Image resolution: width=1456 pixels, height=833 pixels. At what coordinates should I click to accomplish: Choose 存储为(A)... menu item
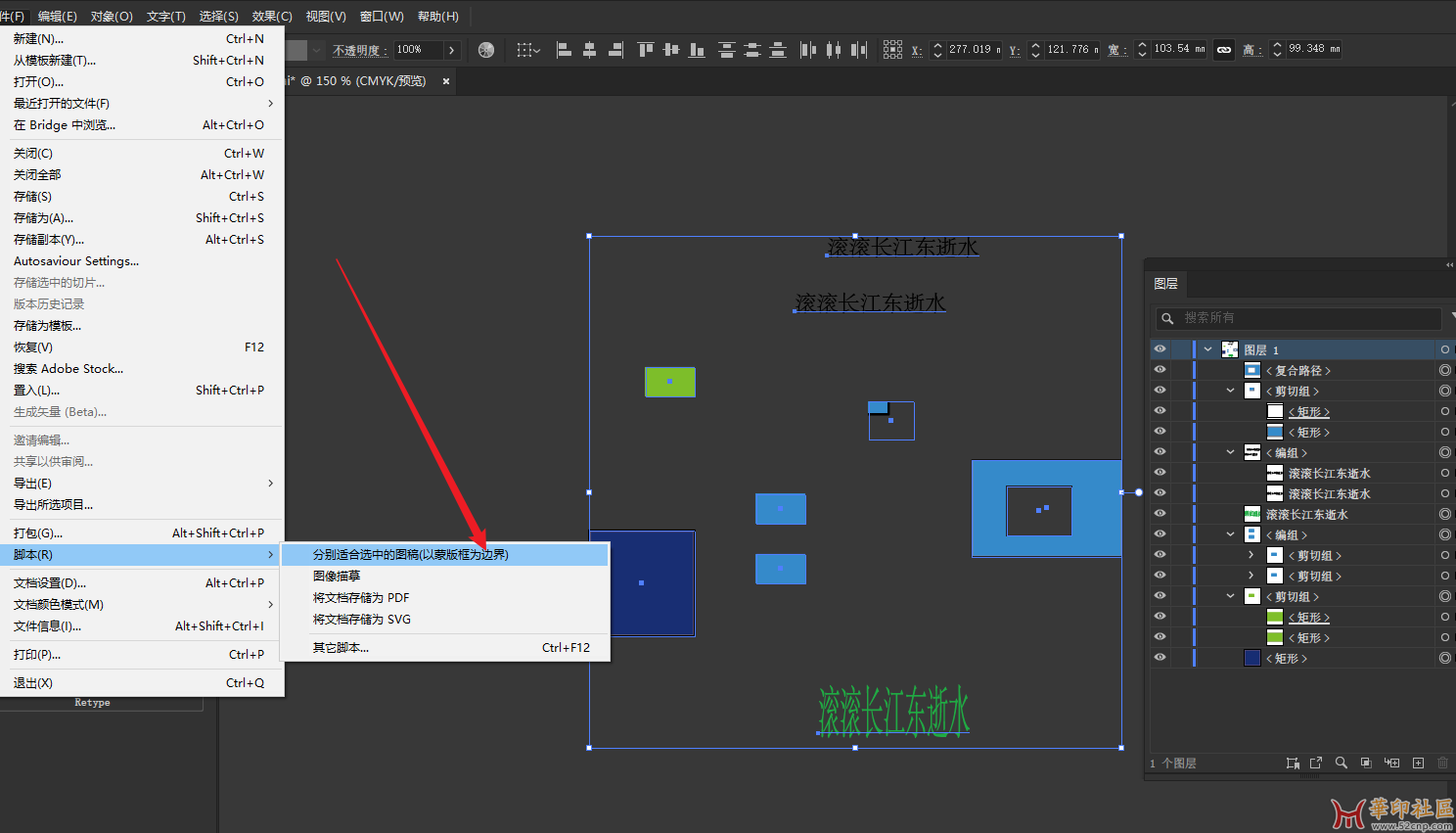[142, 218]
